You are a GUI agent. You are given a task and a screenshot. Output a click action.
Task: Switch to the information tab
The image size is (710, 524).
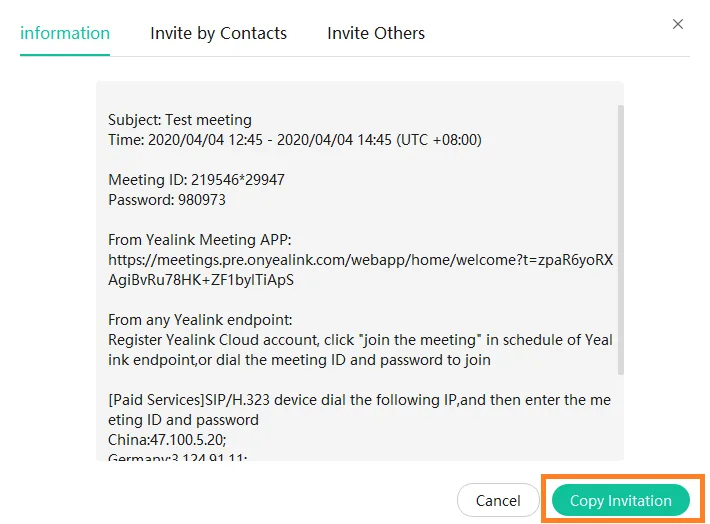65,33
